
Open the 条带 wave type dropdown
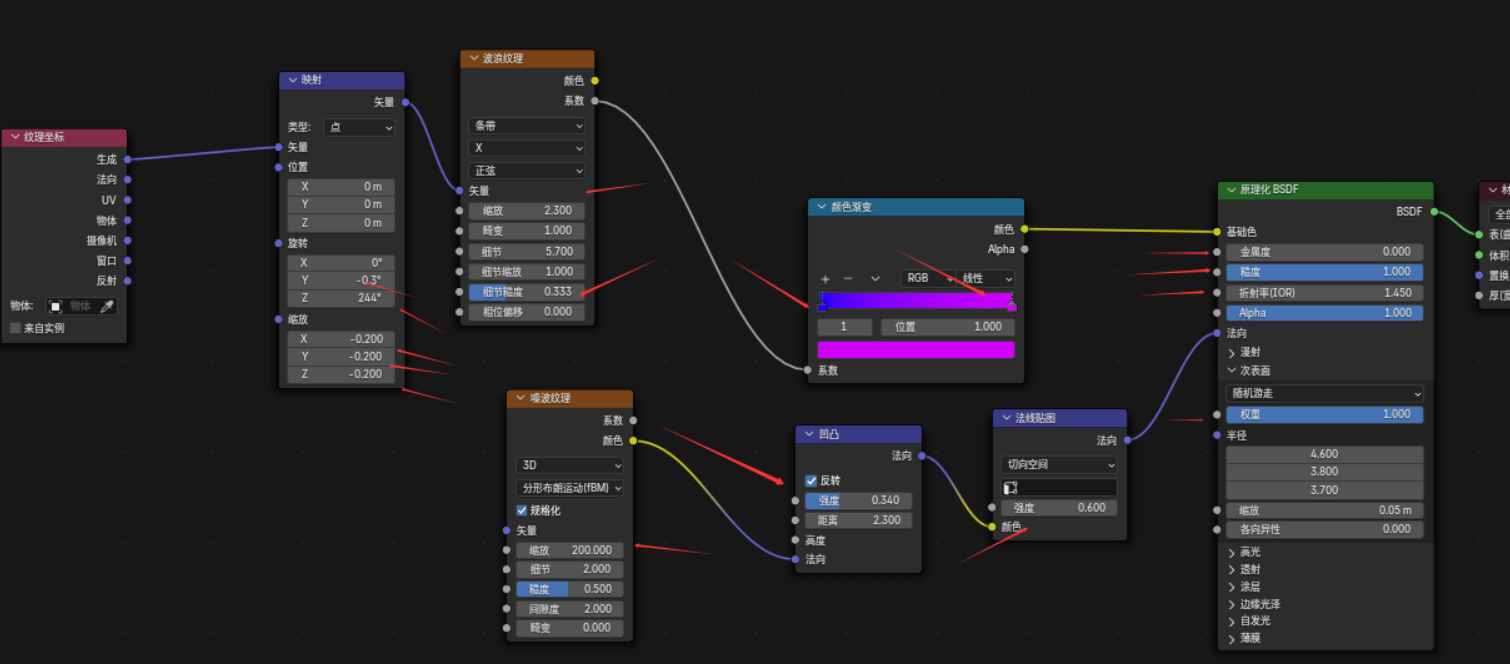[526, 126]
